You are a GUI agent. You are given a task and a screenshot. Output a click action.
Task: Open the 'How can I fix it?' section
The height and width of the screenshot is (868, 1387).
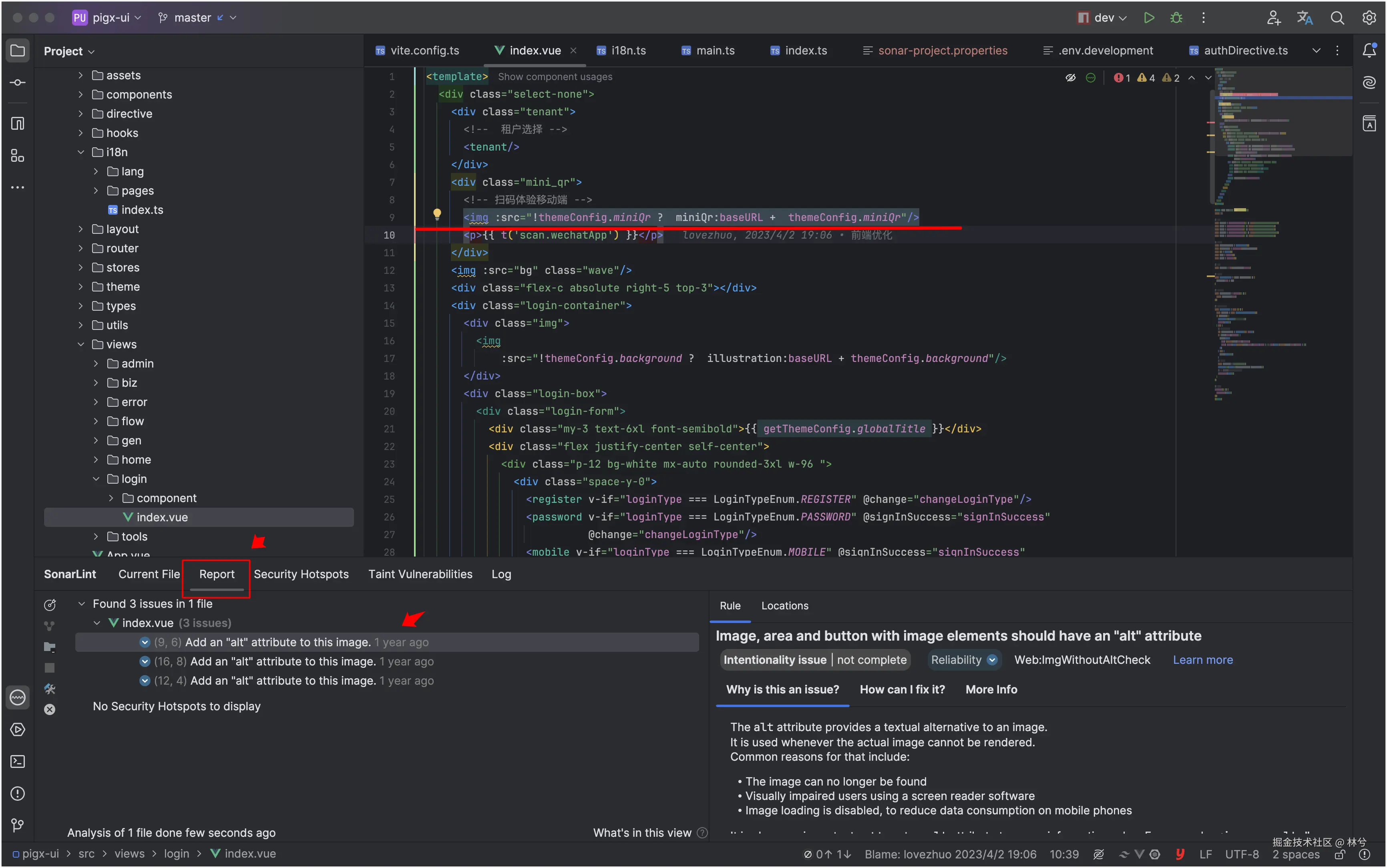[x=902, y=689]
